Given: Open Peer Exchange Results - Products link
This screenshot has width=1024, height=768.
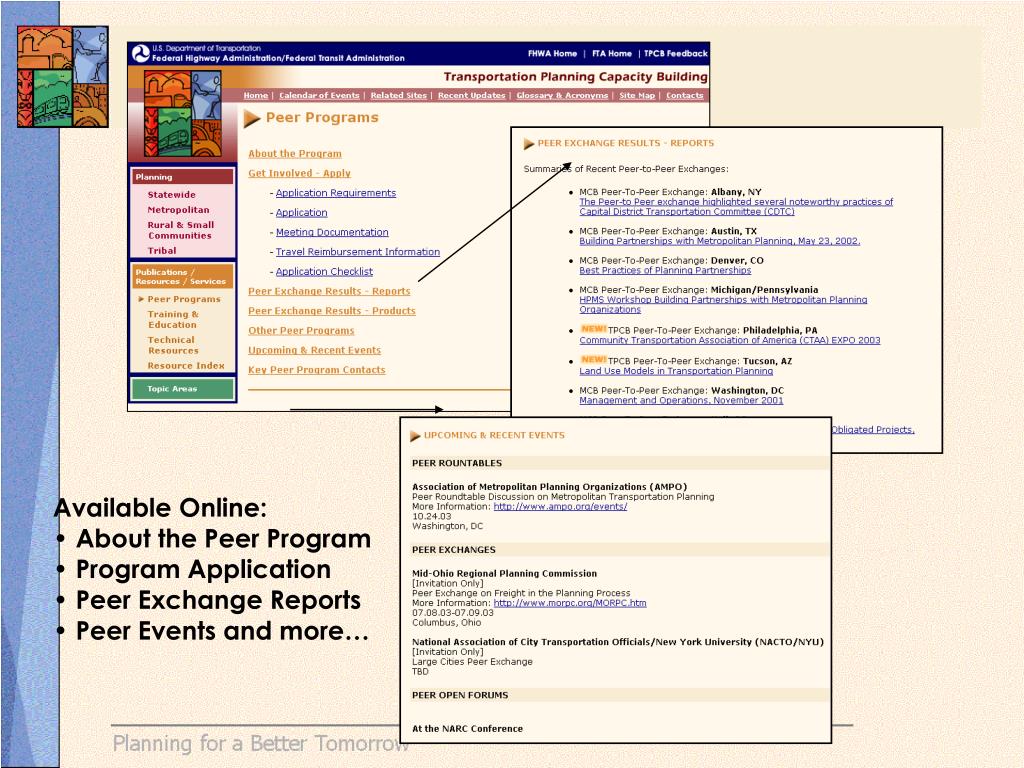Looking at the screenshot, I should (x=332, y=311).
